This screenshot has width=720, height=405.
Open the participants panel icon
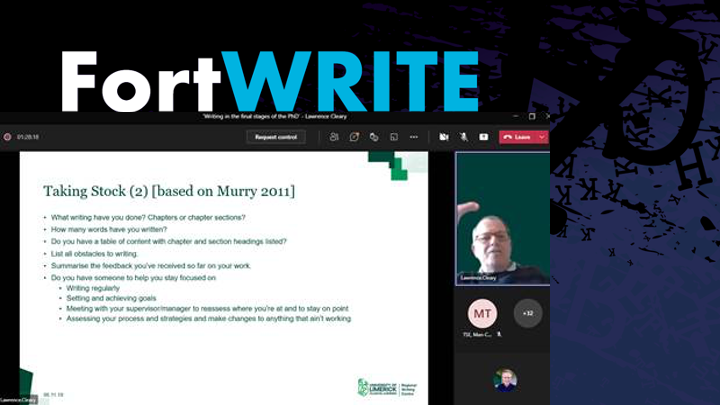coord(334,137)
